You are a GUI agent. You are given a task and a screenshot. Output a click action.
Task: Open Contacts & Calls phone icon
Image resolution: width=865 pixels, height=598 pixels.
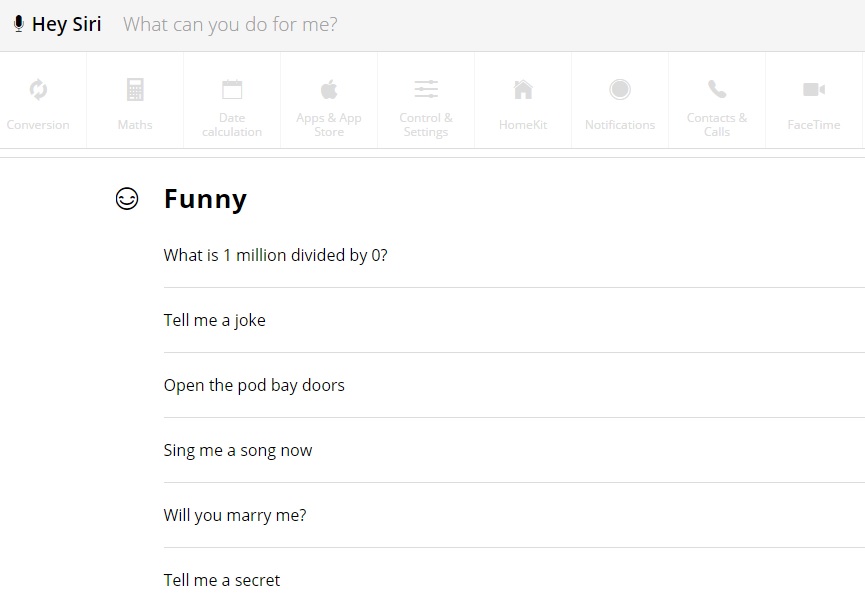coord(717,89)
